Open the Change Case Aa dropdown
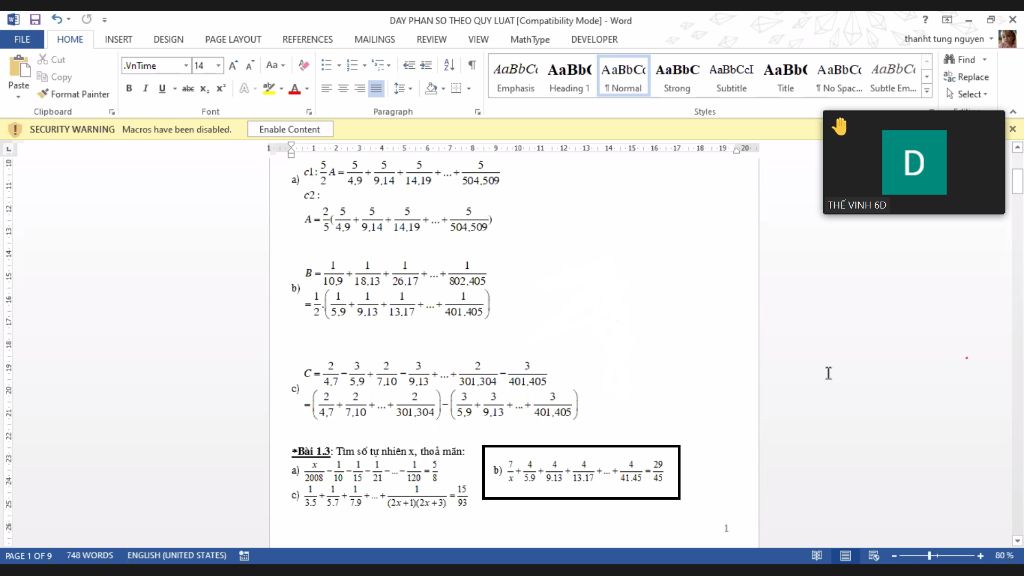This screenshot has width=1024, height=576. (x=275, y=65)
